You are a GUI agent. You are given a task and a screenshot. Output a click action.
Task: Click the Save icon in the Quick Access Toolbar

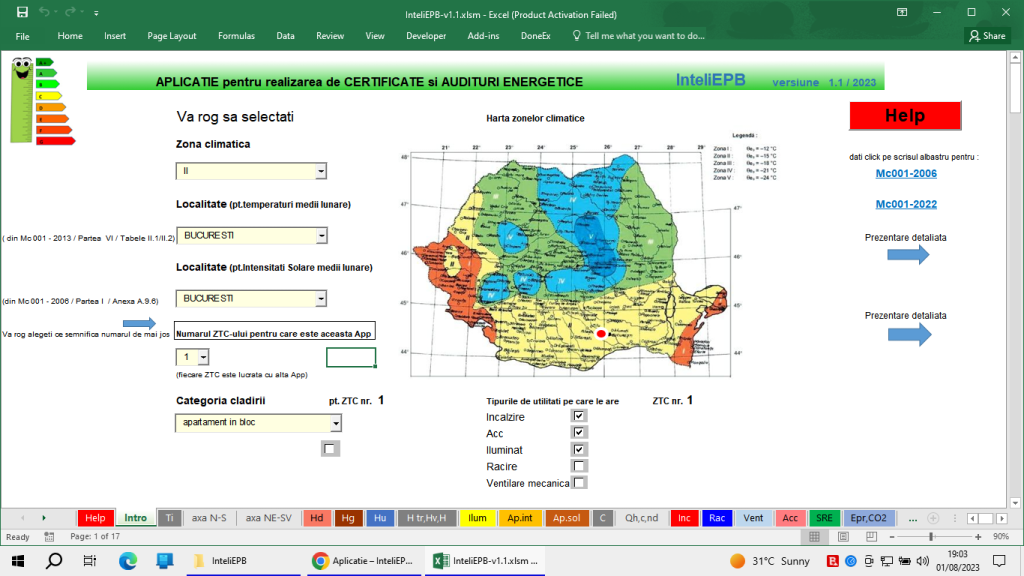(20, 13)
